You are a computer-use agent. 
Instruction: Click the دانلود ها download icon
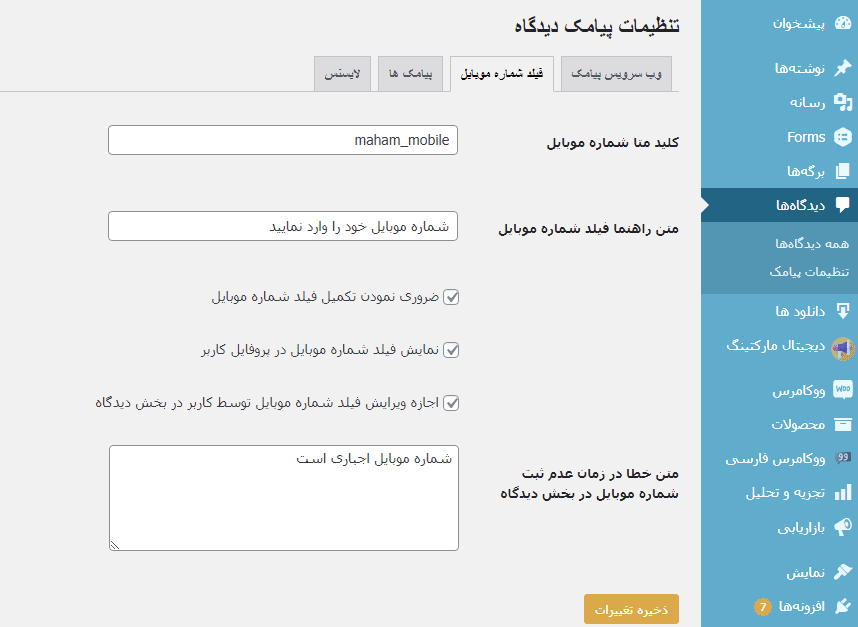tap(843, 311)
